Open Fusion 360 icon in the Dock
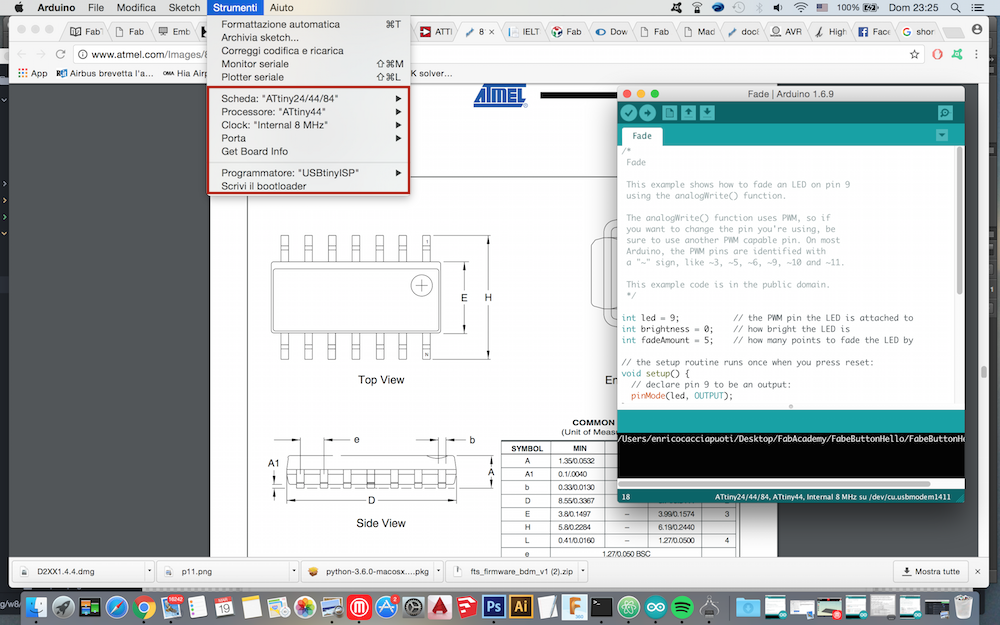Viewport: 1000px width, 625px height. pos(574,607)
